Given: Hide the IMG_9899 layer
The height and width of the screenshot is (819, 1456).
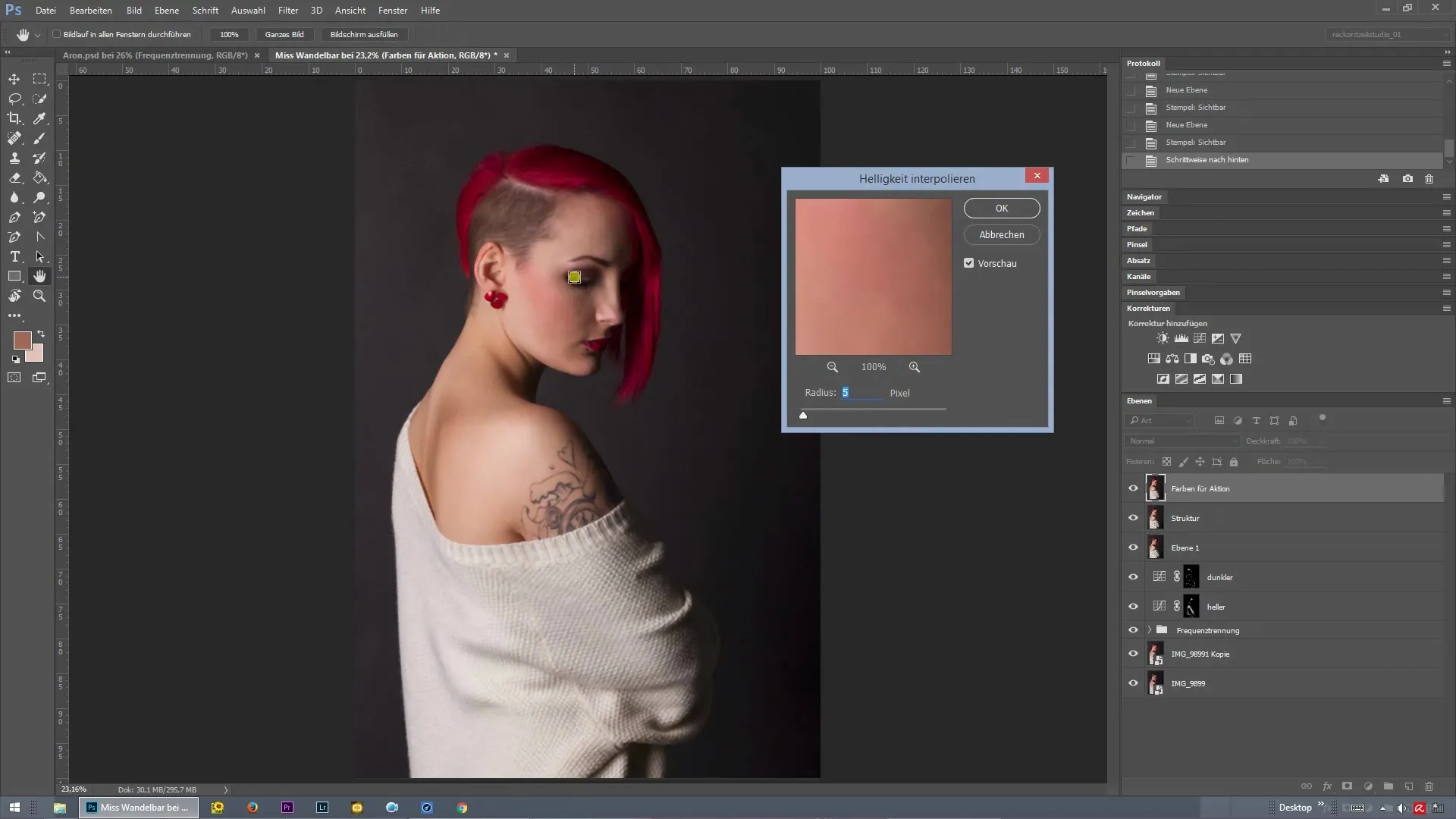Looking at the screenshot, I should tap(1133, 683).
